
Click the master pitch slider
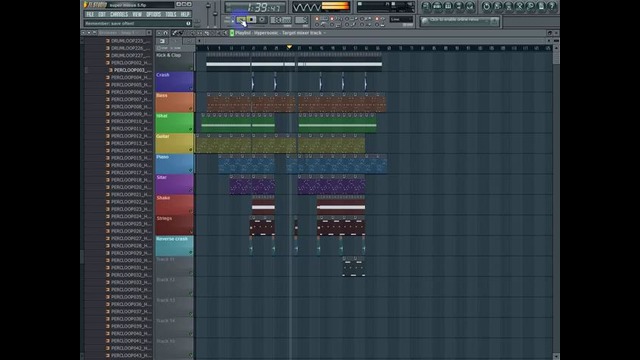tap(215, 15)
